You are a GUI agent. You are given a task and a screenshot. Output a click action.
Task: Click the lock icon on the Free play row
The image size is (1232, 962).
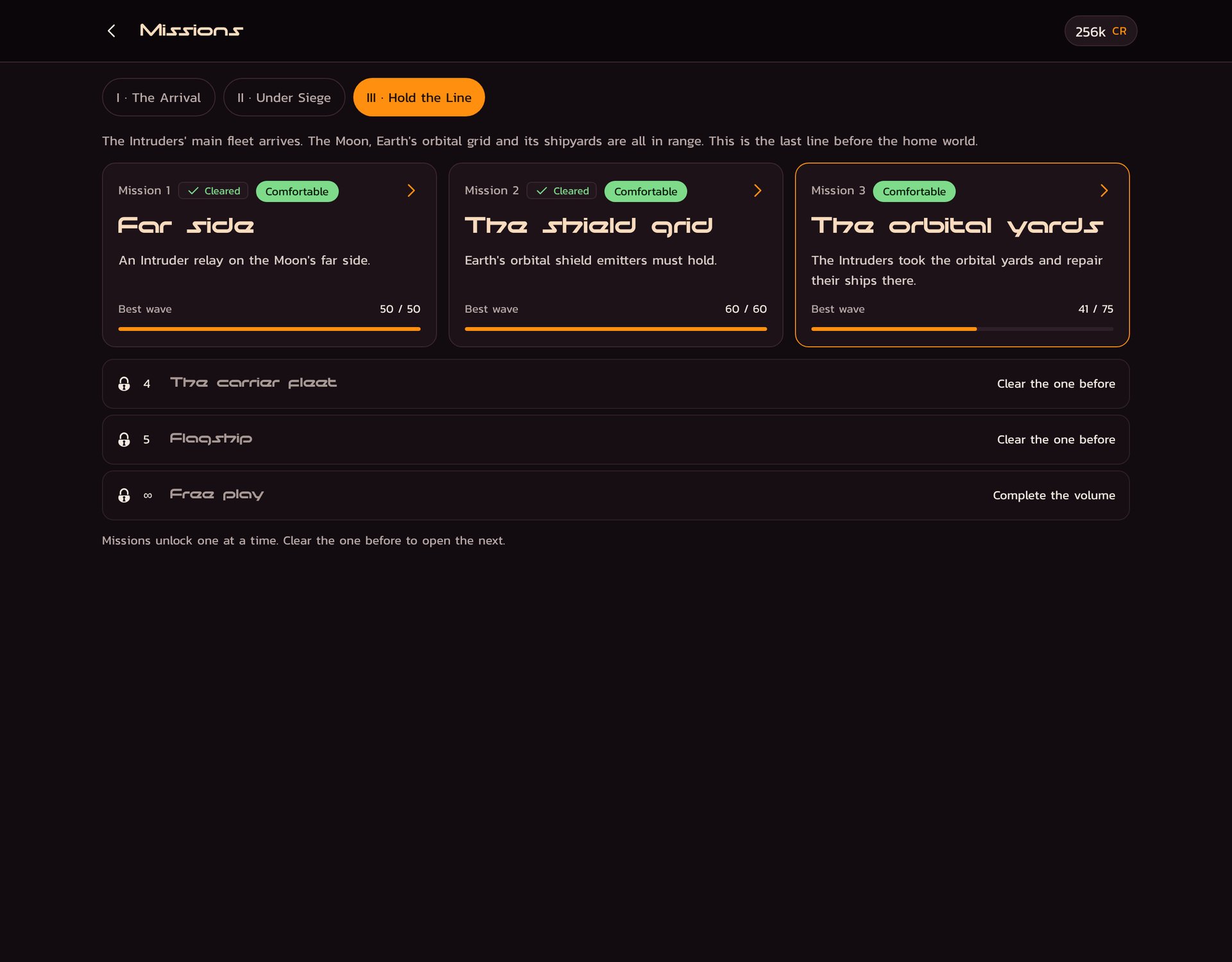click(124, 495)
